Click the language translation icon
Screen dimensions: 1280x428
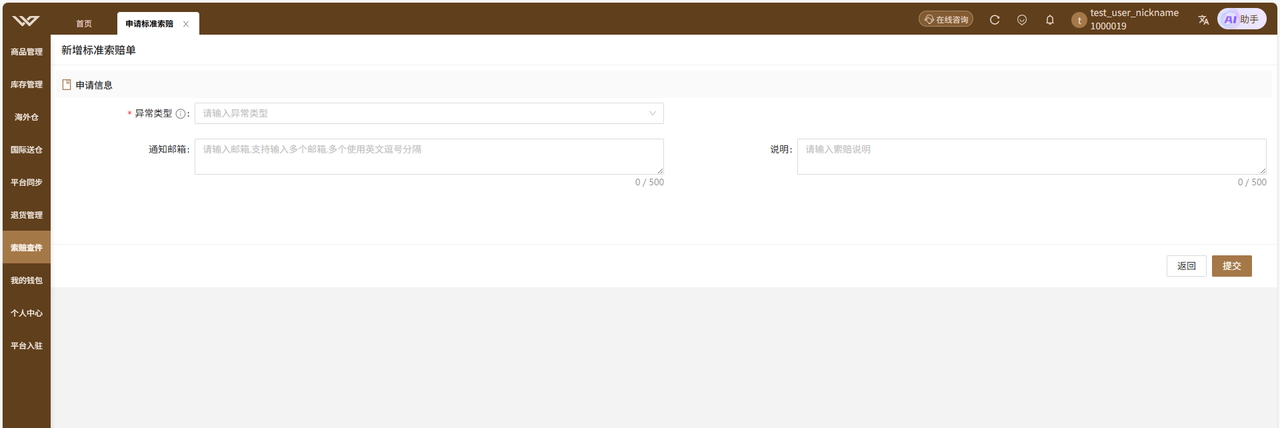1203,19
